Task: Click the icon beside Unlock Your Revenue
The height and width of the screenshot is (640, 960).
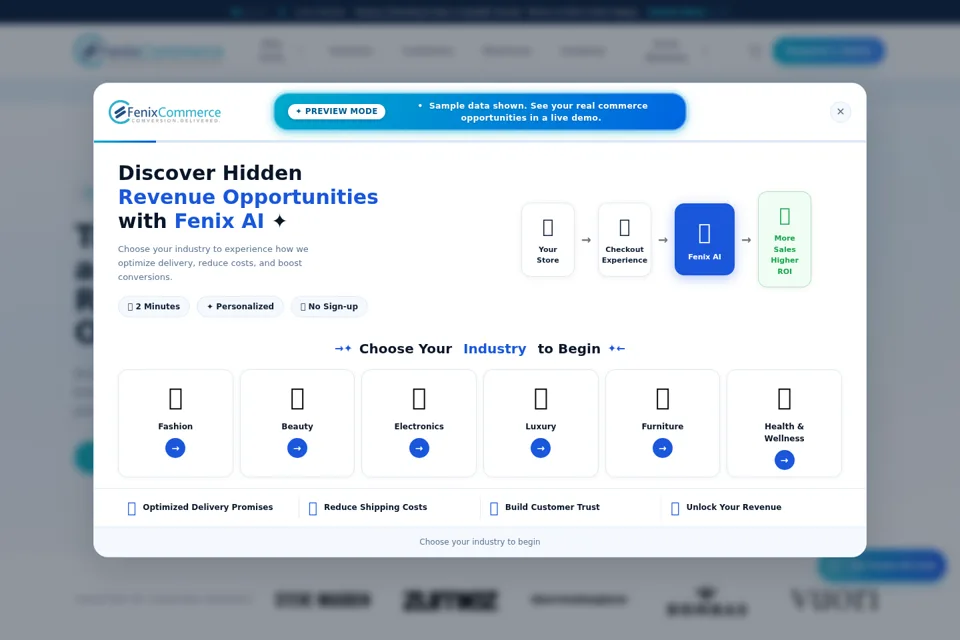Action: pyautogui.click(x=675, y=508)
